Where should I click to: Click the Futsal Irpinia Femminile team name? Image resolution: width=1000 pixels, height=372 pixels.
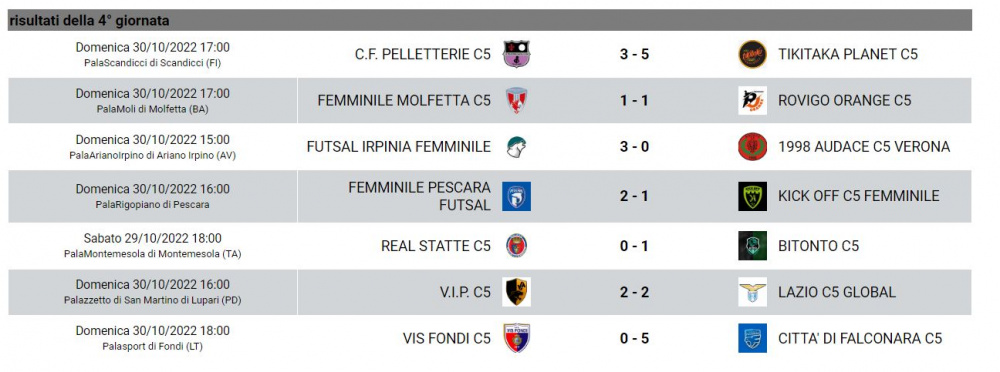point(399,147)
